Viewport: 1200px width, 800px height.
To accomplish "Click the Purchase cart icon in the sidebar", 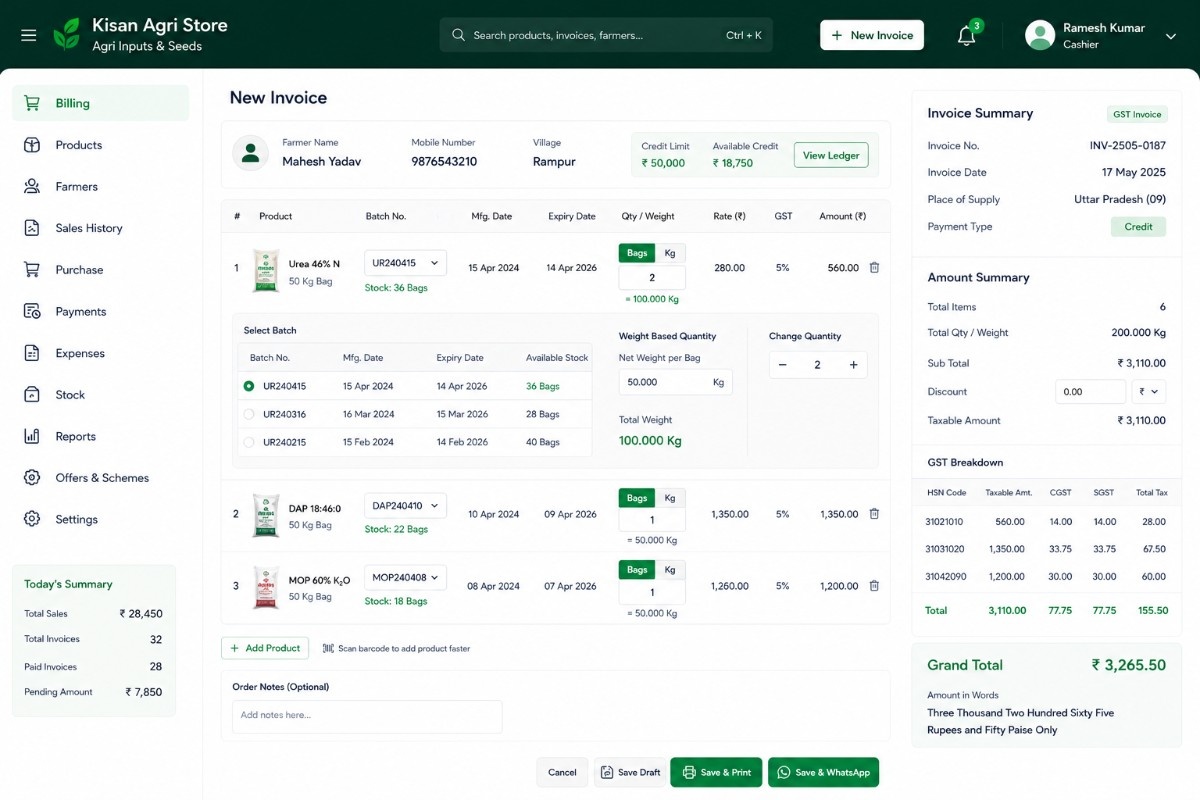I will (32, 270).
